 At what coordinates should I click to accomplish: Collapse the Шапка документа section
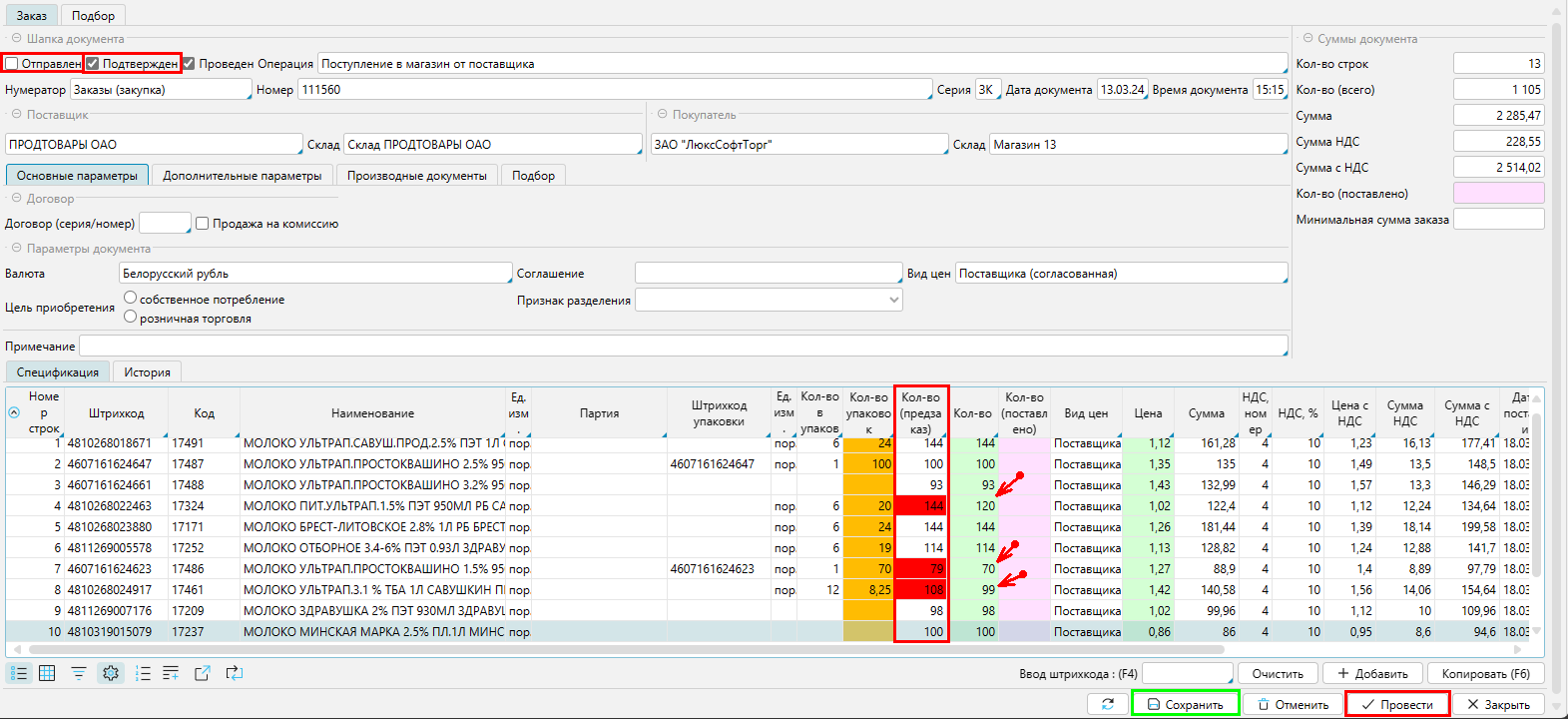(x=17, y=39)
